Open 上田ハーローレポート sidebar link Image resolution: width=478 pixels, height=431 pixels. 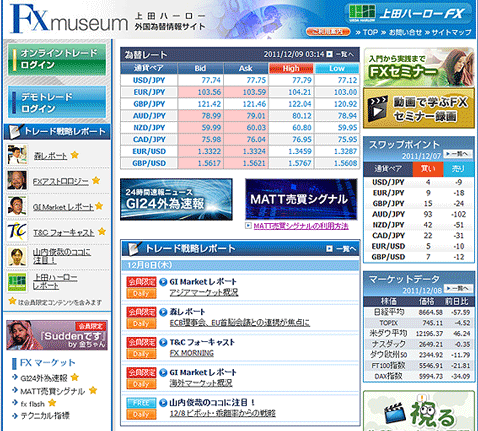[x=55, y=282]
